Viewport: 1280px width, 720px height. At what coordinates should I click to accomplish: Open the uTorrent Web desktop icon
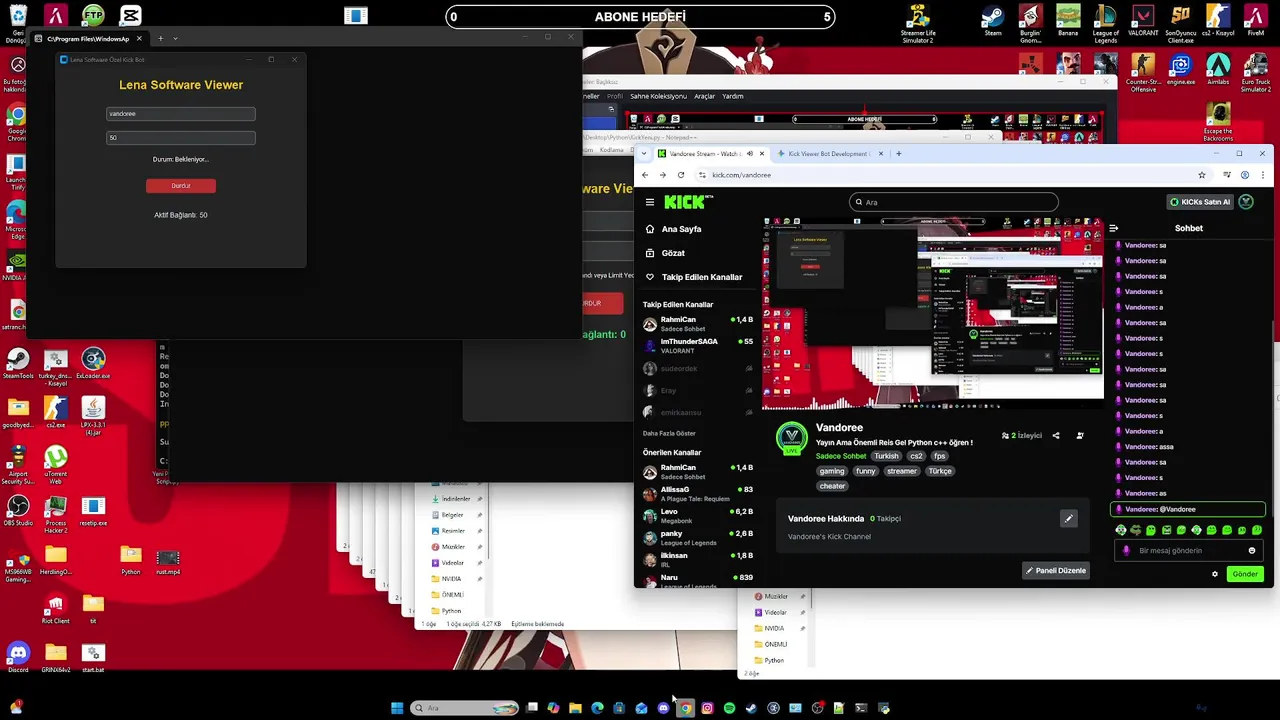click(56, 465)
